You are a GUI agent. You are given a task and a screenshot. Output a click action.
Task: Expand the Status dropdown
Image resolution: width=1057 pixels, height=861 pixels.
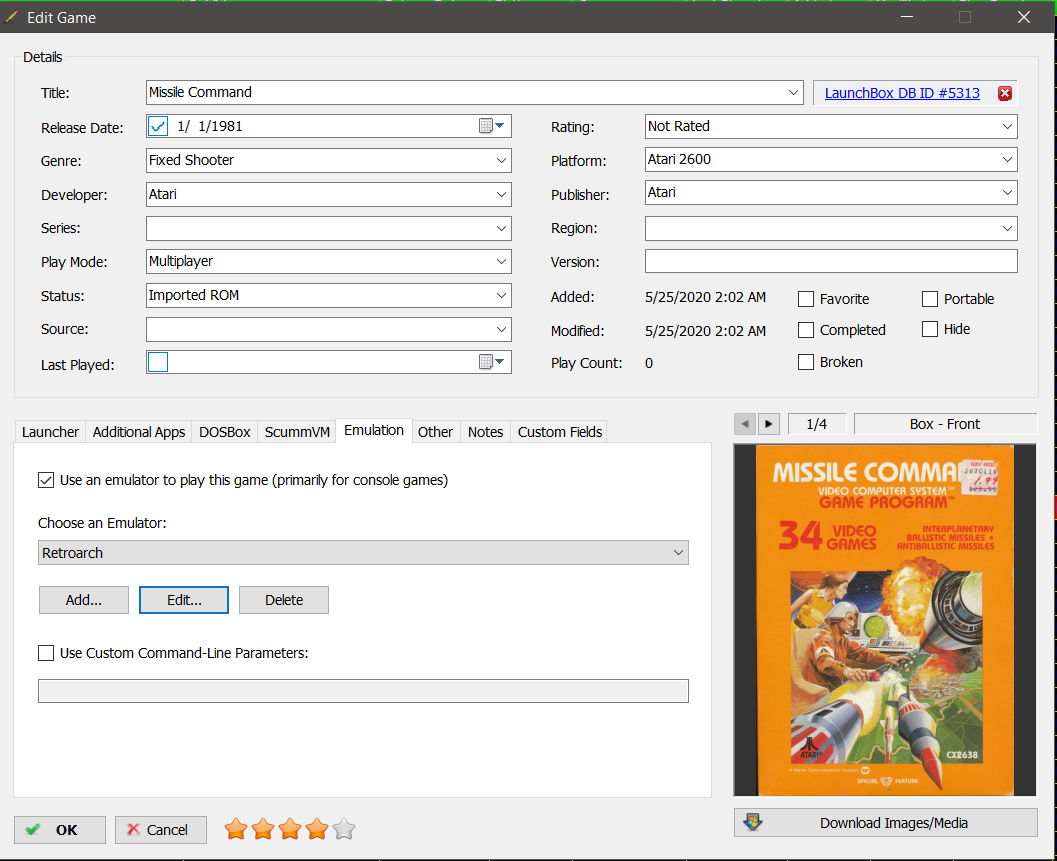[502, 295]
